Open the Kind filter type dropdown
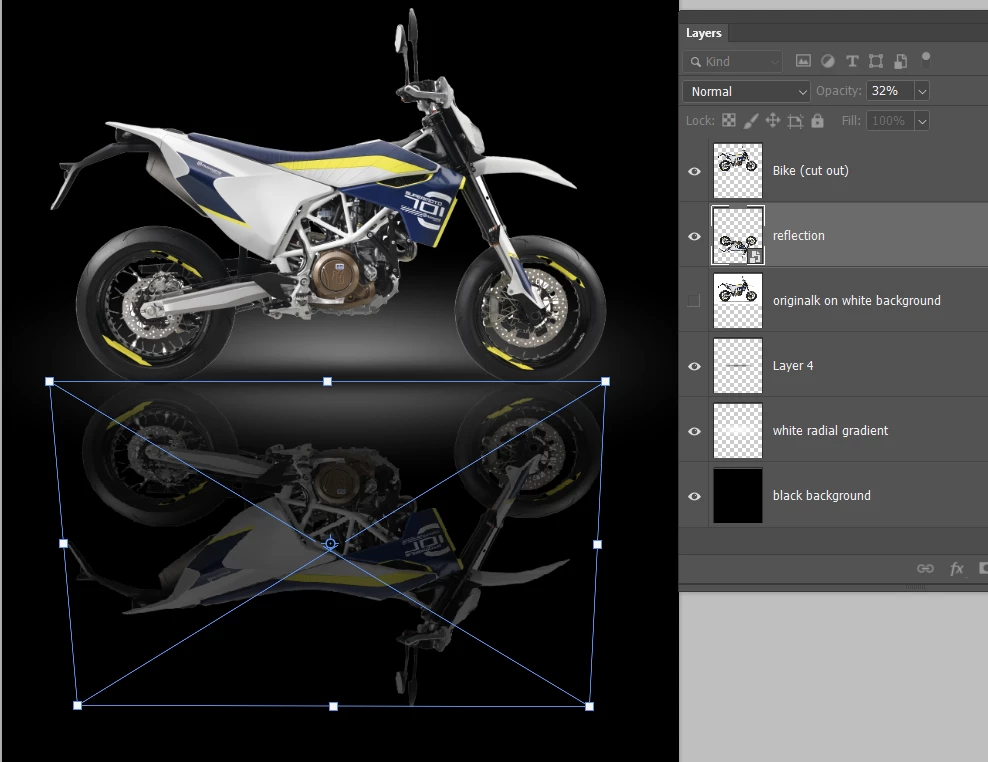Viewport: 988px width, 762px height. [x=732, y=61]
